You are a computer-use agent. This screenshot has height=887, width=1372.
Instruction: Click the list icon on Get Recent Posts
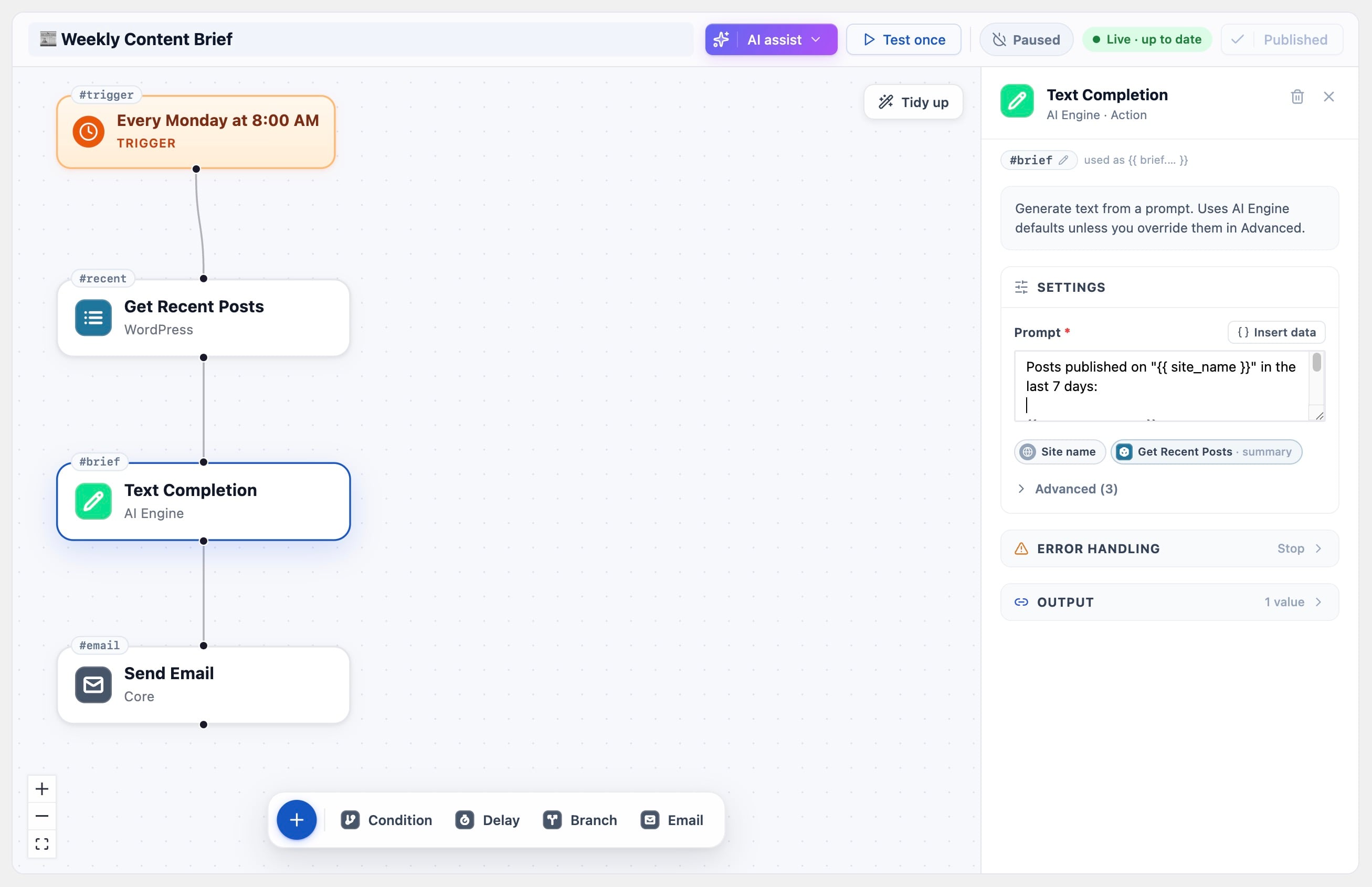pos(93,318)
